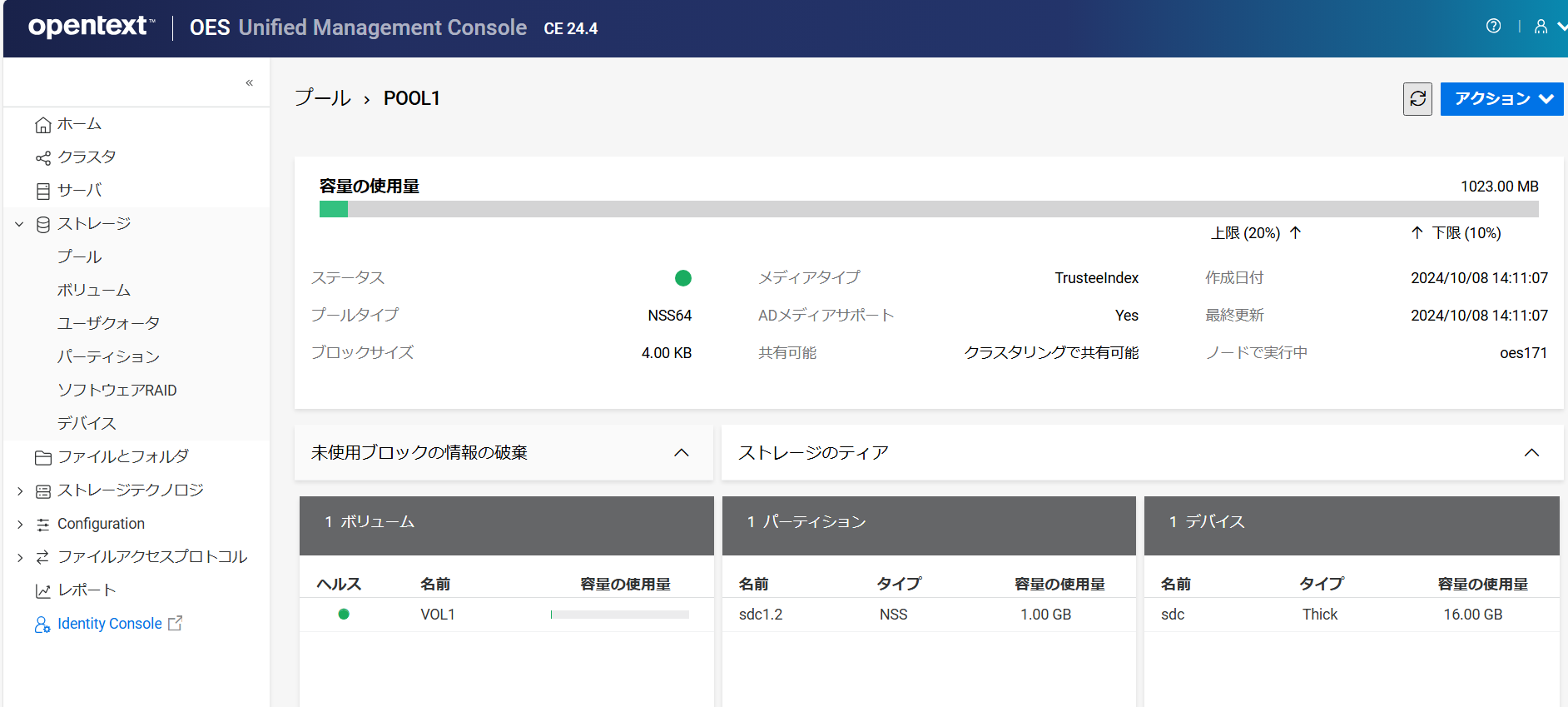
Task: Click the プール breadcrumb link
Action: pyautogui.click(x=323, y=98)
